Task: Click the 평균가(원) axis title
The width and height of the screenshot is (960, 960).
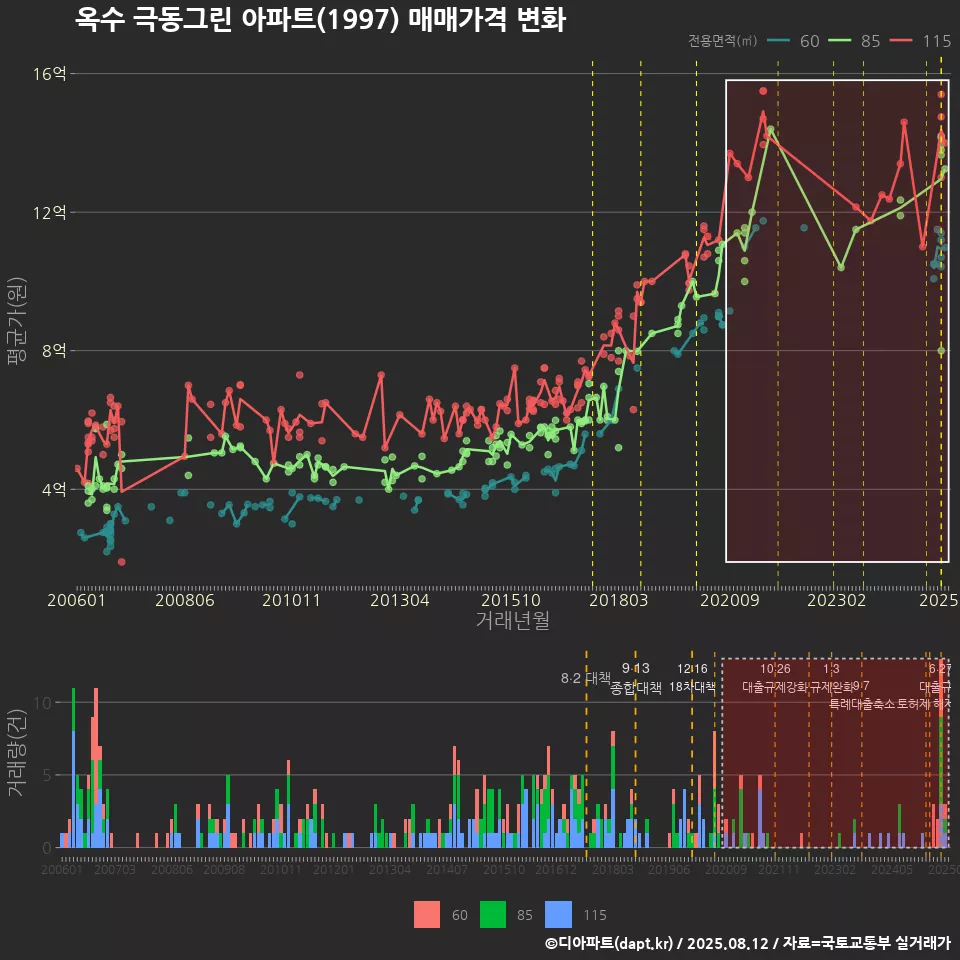Action: click(17, 321)
